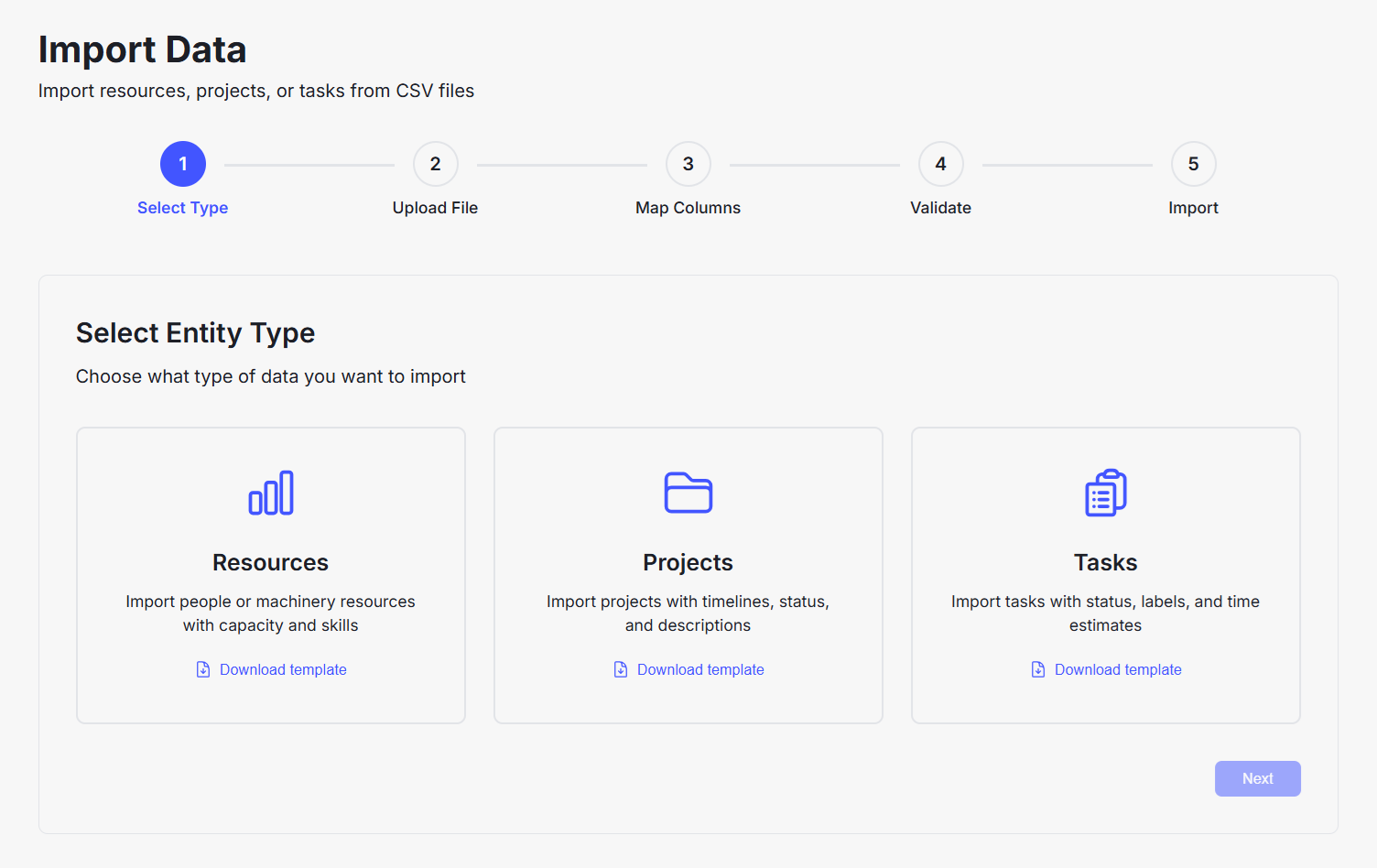Viewport: 1377px width, 868px height.
Task: Select the Projects entity card
Action: coord(688,574)
